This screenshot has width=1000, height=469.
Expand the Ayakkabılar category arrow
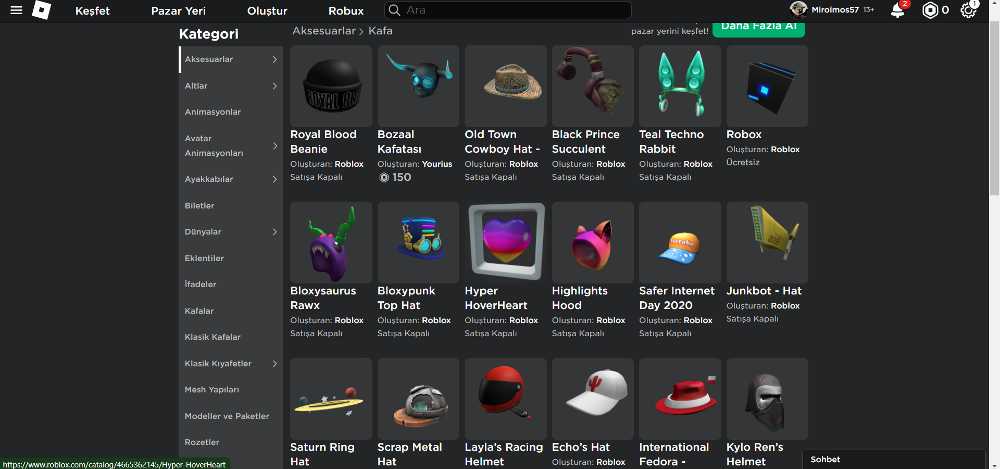click(275, 179)
